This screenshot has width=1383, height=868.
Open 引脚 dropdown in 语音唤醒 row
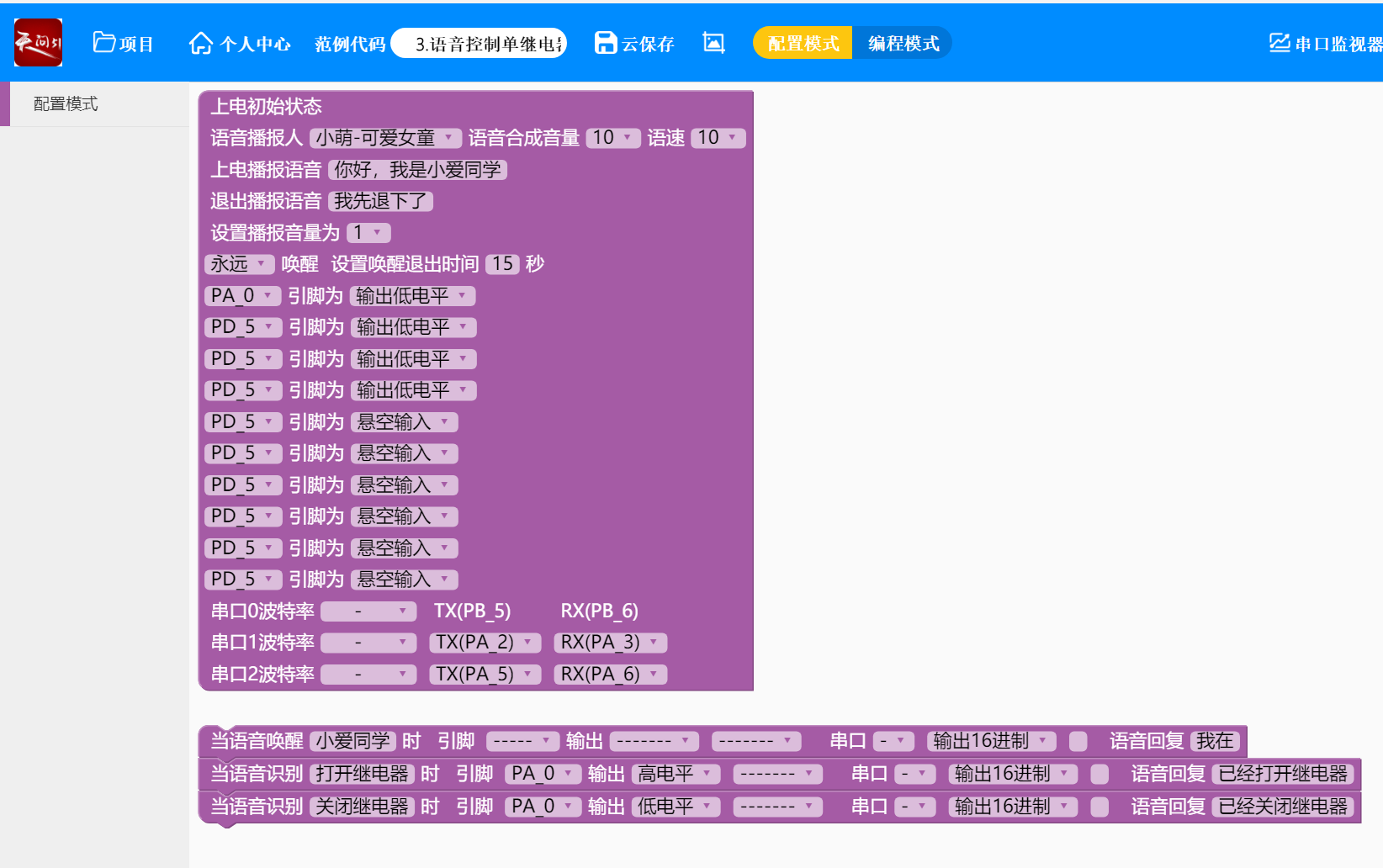click(x=523, y=741)
